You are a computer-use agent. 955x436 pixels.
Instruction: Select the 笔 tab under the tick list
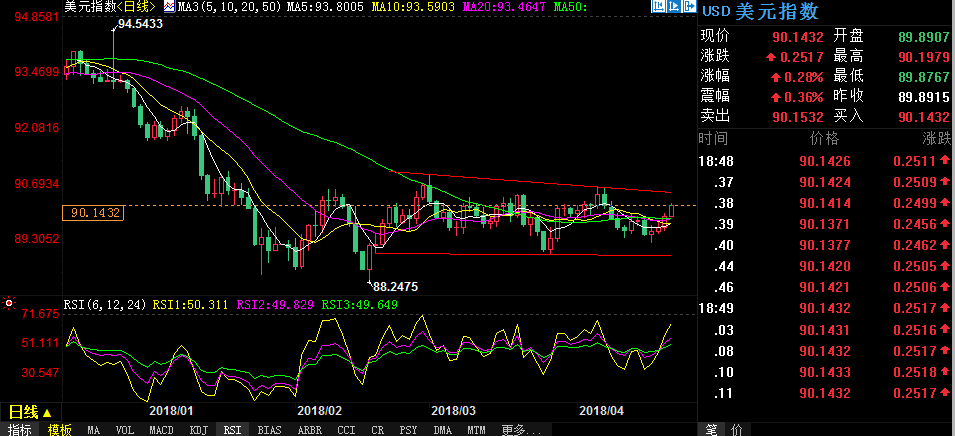tap(712, 429)
